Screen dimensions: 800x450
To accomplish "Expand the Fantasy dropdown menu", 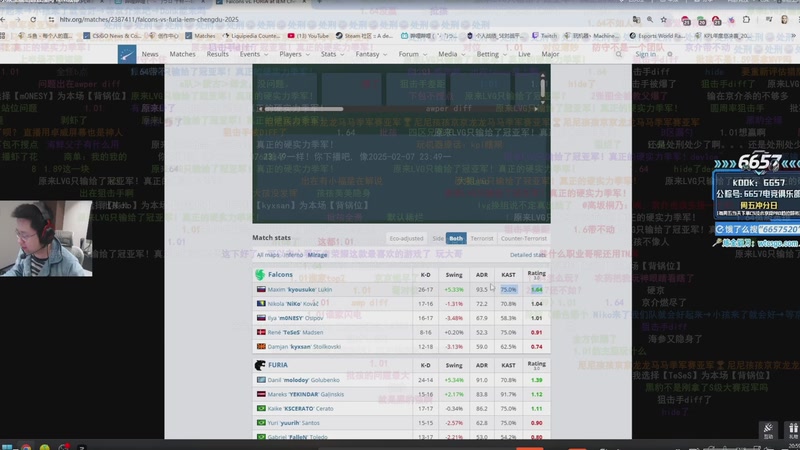I will pos(371,54).
